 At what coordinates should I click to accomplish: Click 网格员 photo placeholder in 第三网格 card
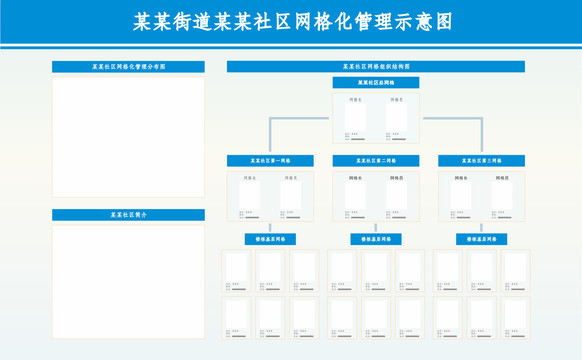pos(502,195)
